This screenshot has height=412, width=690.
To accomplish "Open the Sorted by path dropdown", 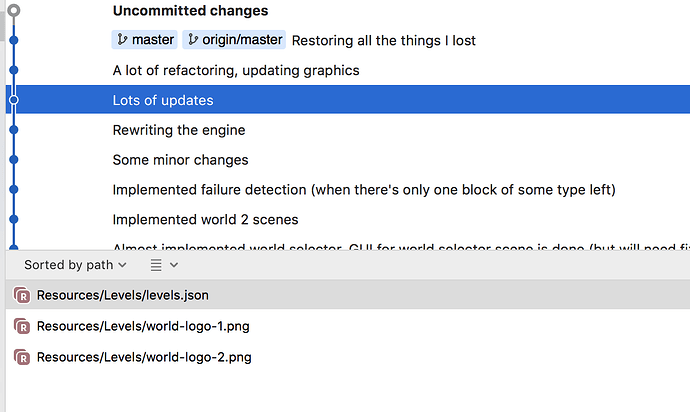I will tap(76, 265).
